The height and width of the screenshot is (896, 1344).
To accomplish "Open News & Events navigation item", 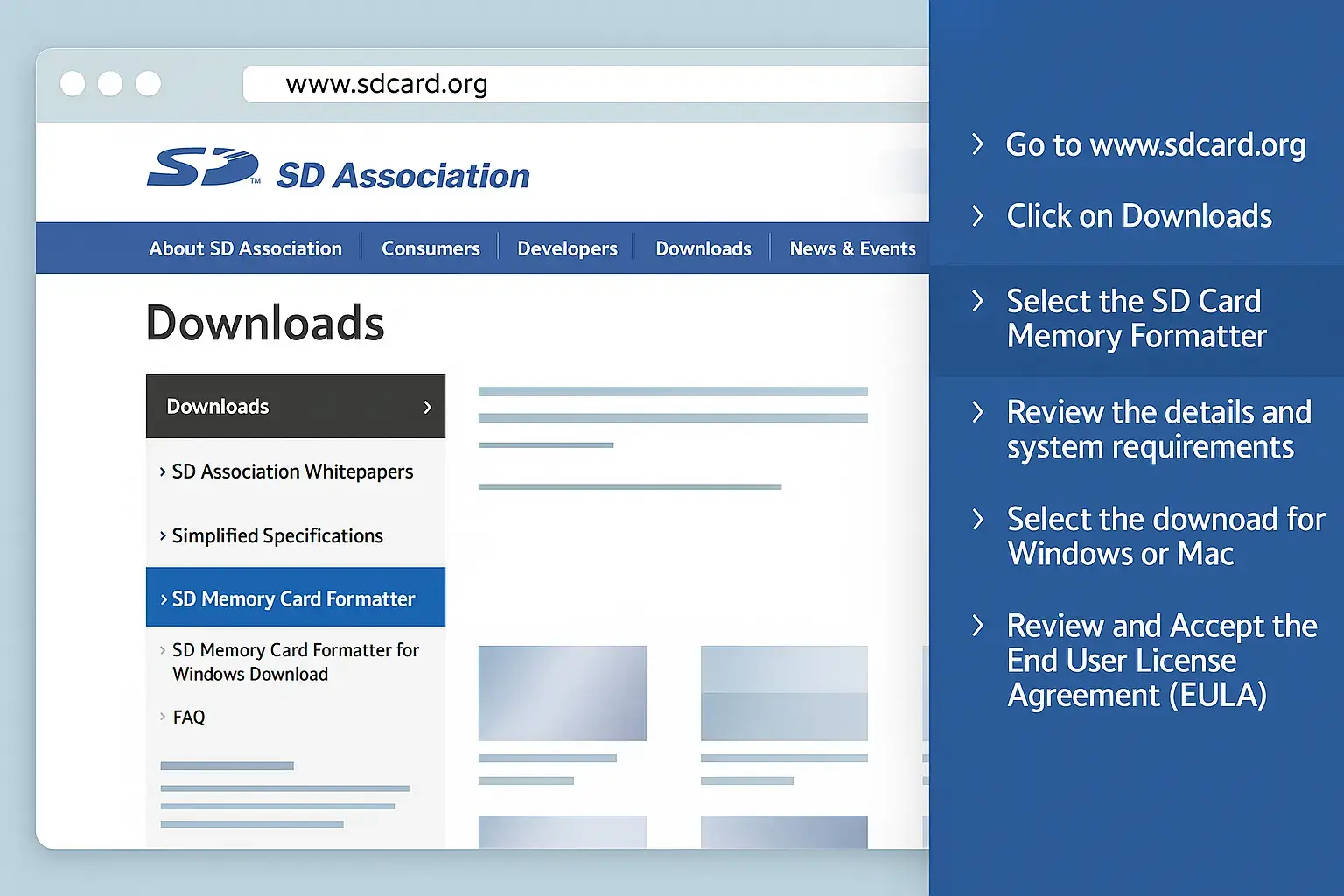I will point(851,248).
